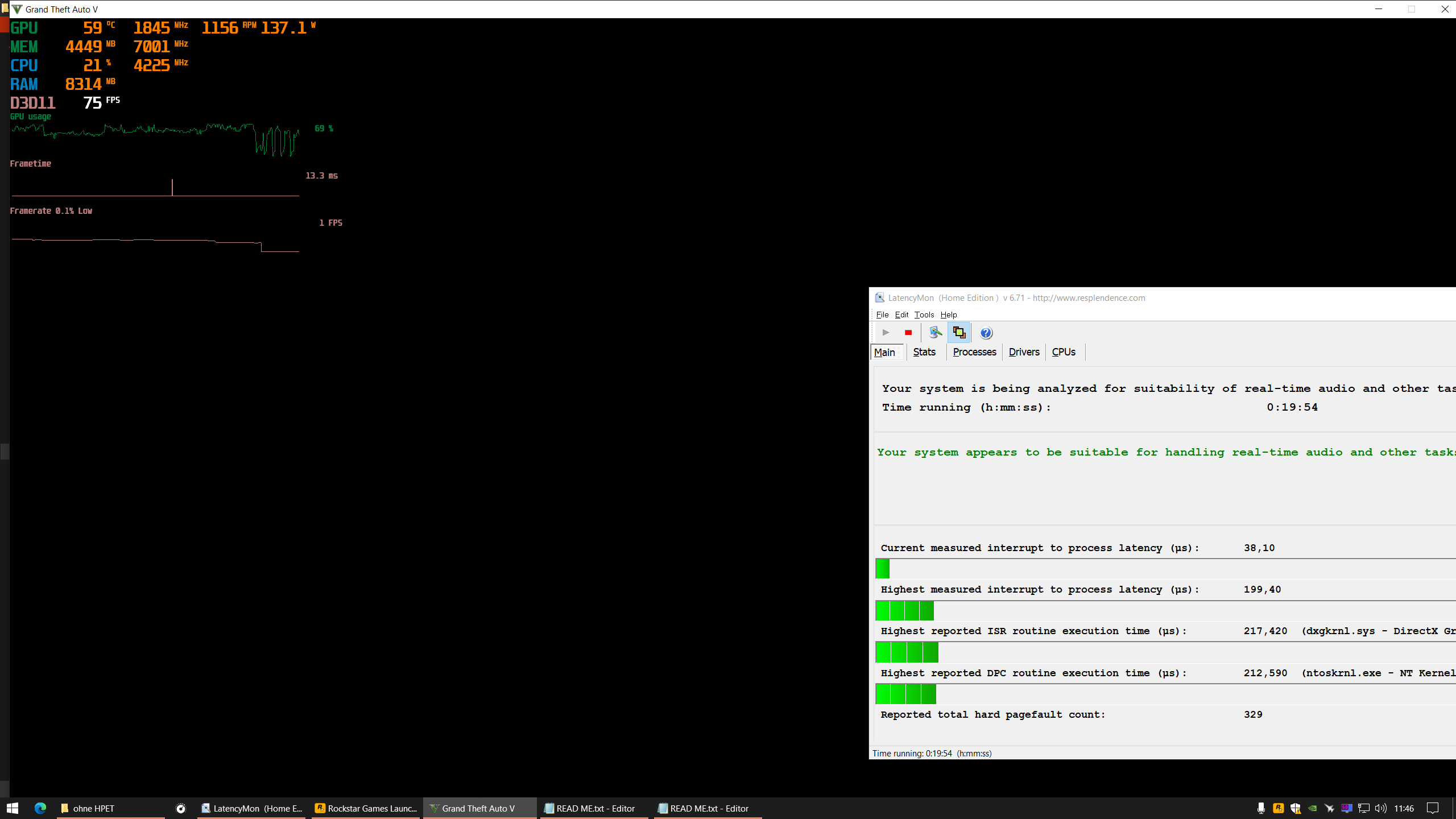The width and height of the screenshot is (1456, 819).
Task: Expand the Edit menu
Action: 901,315
